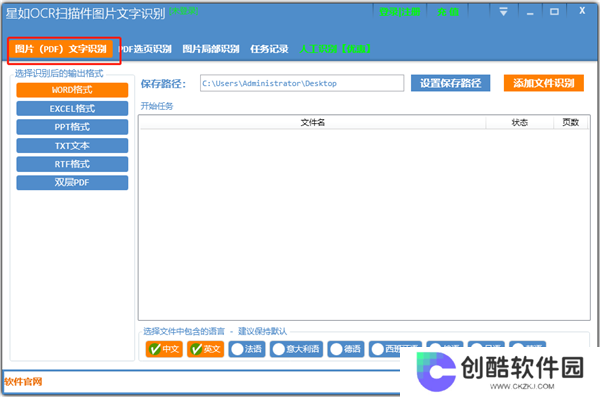Uncheck the 中文 language option

[x=164, y=349]
